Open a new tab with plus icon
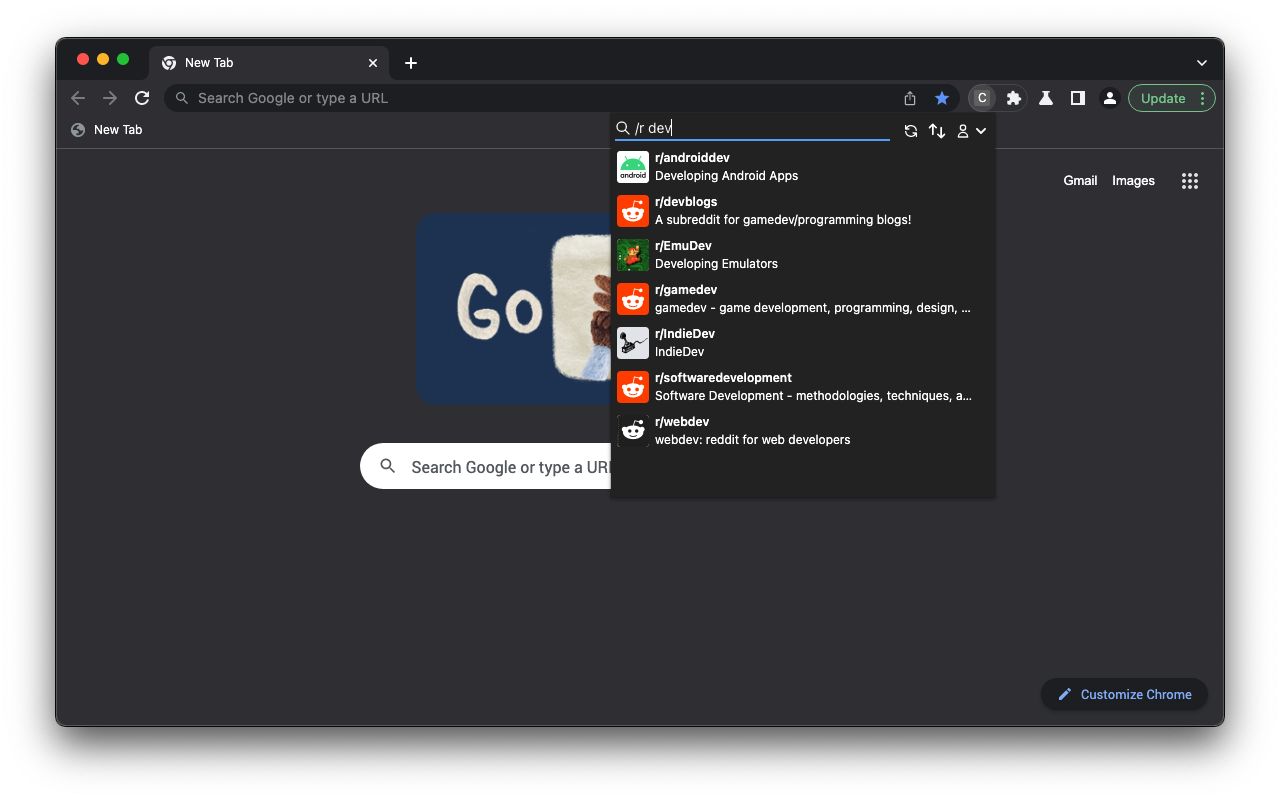The width and height of the screenshot is (1280, 800). coord(411,63)
